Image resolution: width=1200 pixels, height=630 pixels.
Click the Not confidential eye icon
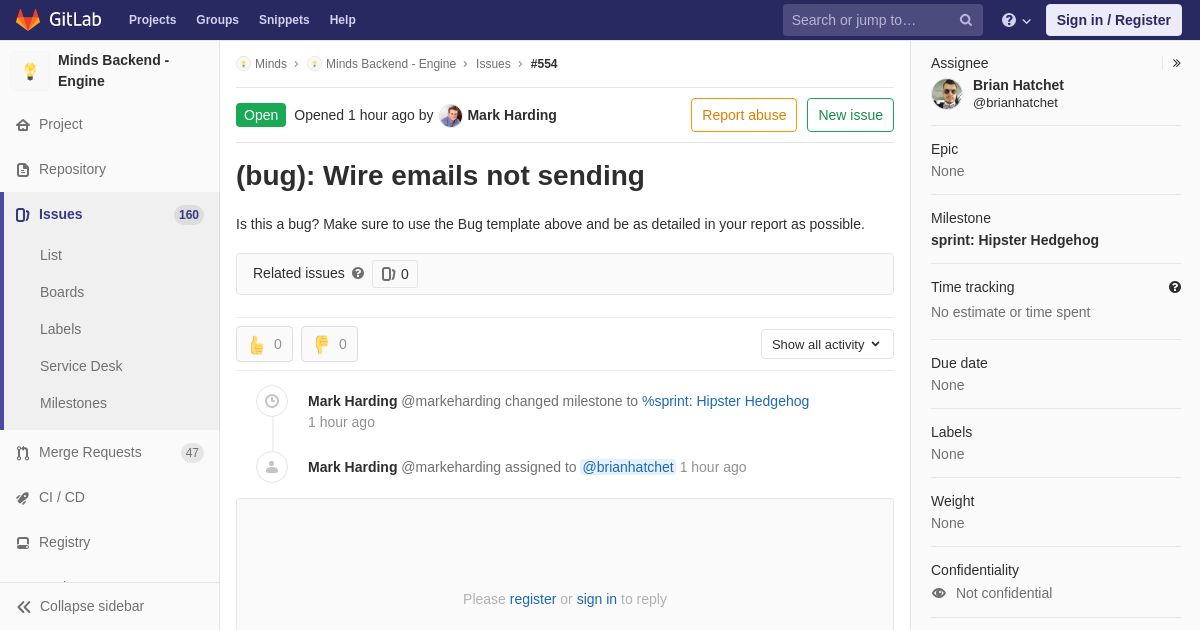[939, 593]
